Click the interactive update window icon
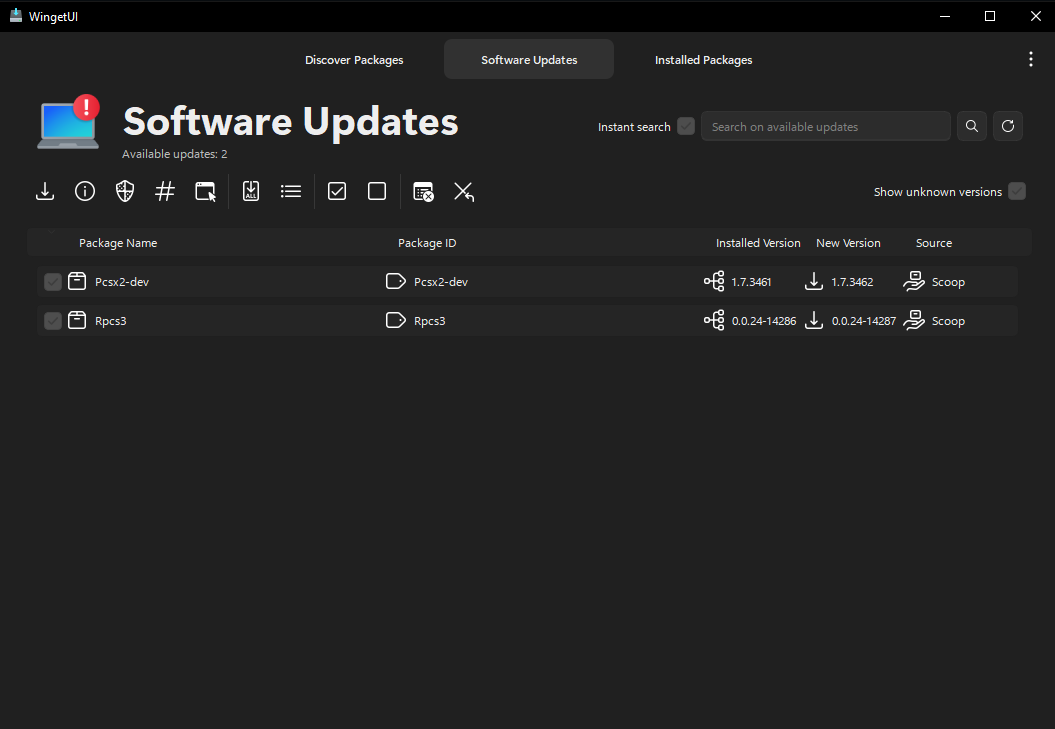1055x729 pixels. pos(205,192)
